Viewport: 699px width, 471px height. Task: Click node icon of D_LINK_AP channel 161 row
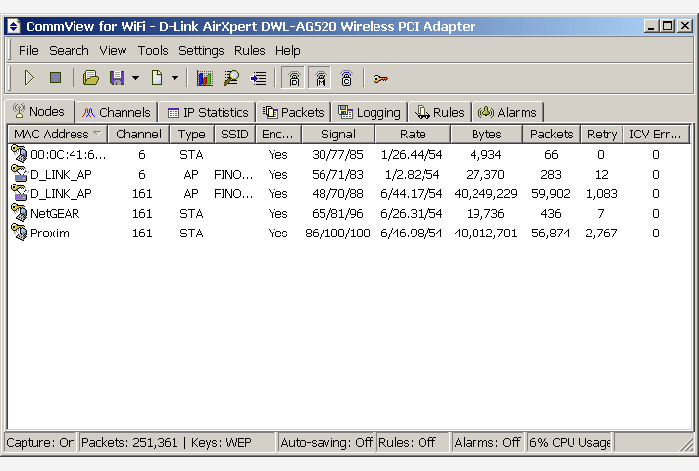(x=19, y=193)
